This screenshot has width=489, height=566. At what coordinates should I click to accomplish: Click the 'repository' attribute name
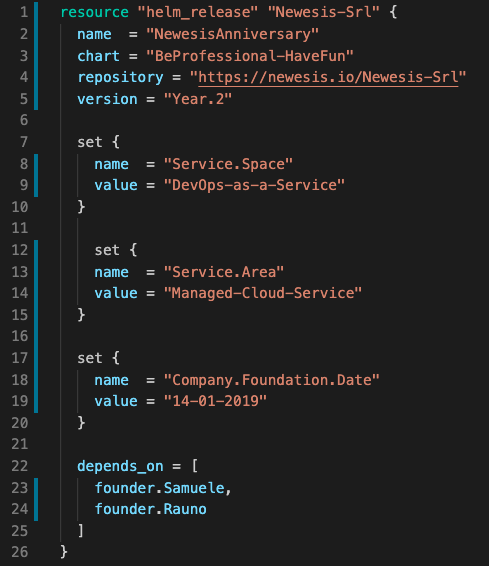tap(120, 78)
